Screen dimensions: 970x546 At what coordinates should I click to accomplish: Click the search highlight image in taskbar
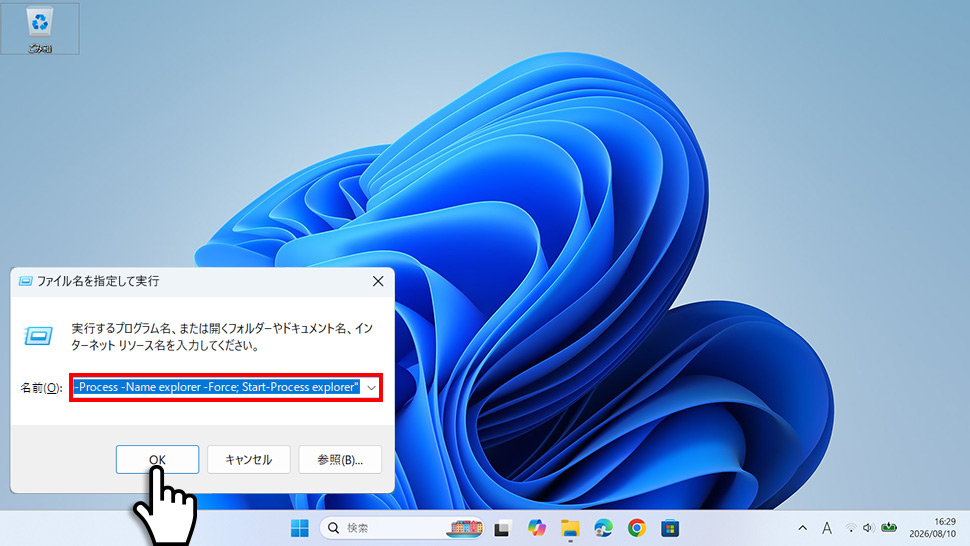point(466,528)
